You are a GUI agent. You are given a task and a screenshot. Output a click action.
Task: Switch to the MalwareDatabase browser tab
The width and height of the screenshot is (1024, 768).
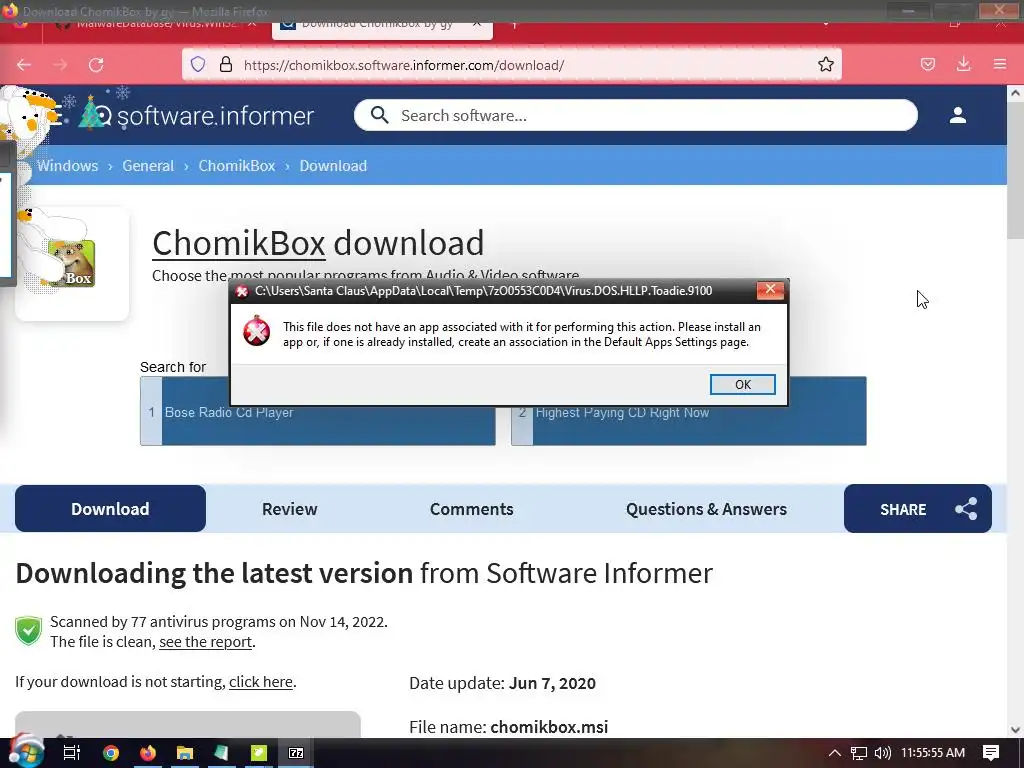pyautogui.click(x=156, y=25)
